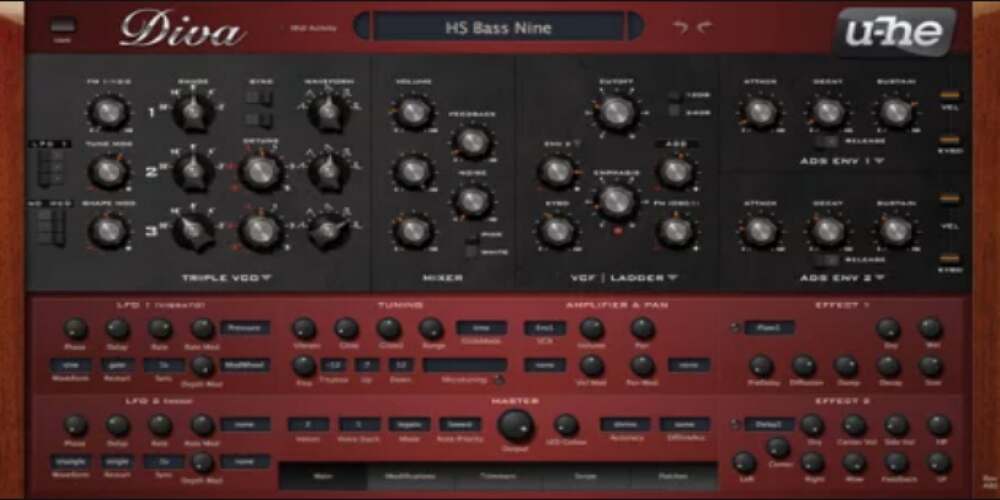Click the undo arrow icon
This screenshot has width=1000, height=500.
click(x=681, y=27)
